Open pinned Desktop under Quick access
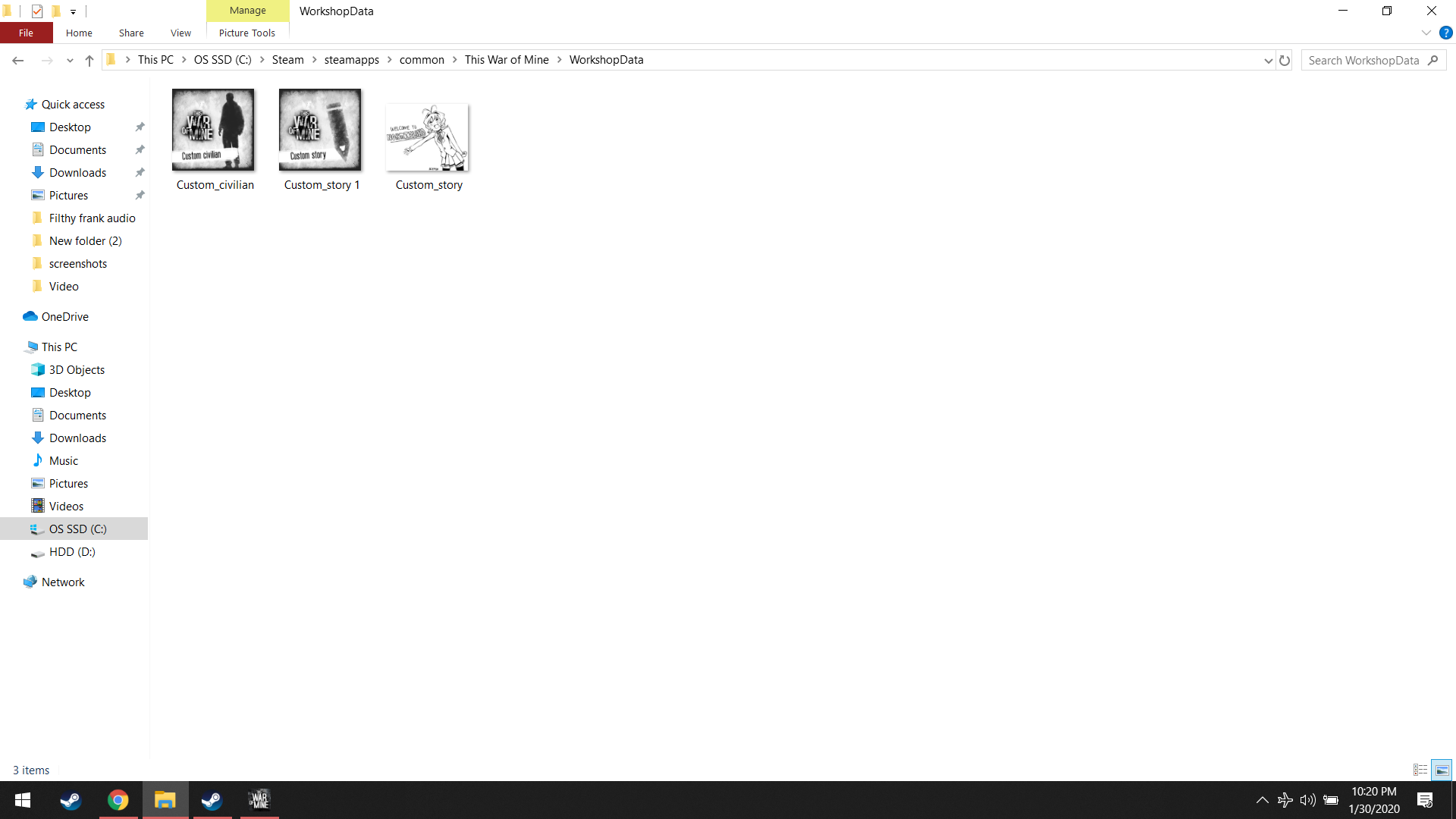The width and height of the screenshot is (1456, 819). 70,127
